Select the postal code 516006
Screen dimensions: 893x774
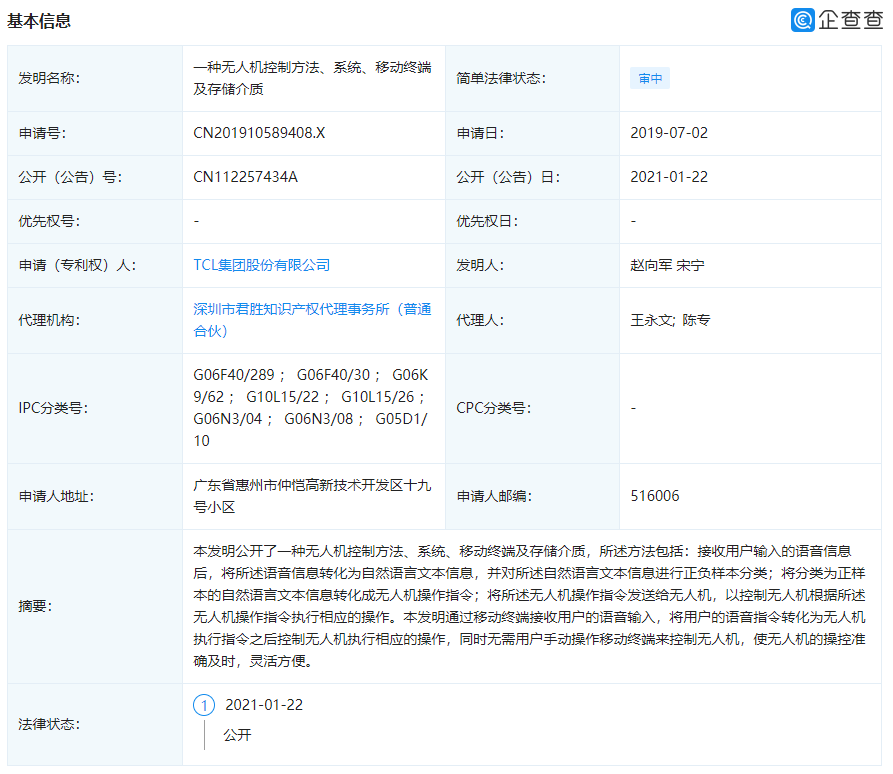pyautogui.click(x=654, y=496)
